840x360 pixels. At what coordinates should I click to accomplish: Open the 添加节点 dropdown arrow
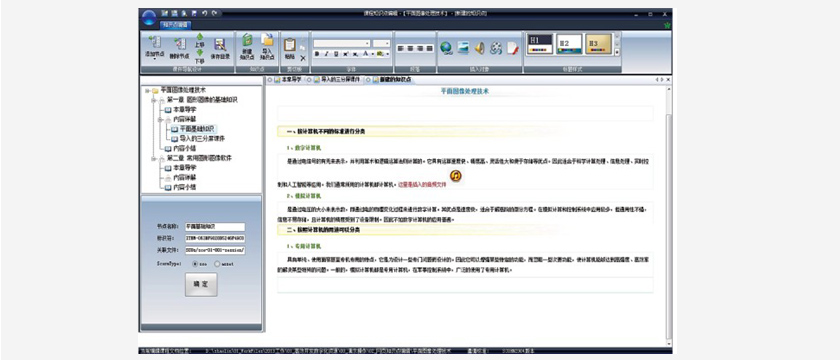[154, 59]
